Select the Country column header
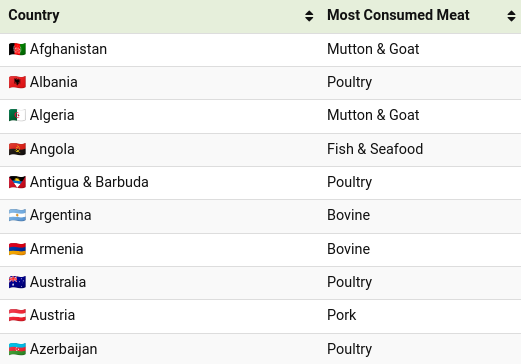 pos(159,16)
